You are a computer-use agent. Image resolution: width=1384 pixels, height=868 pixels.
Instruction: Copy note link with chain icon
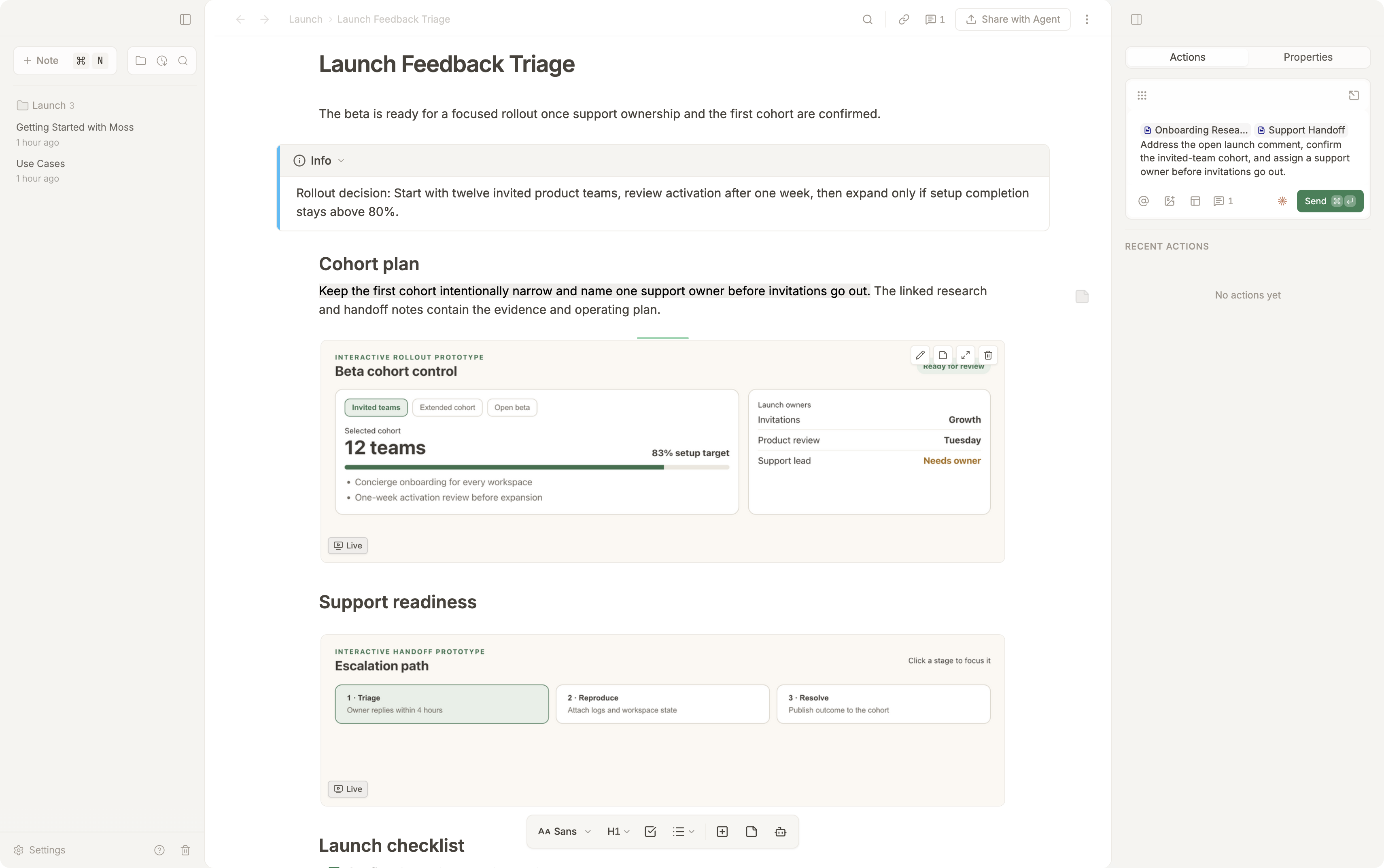click(x=903, y=19)
